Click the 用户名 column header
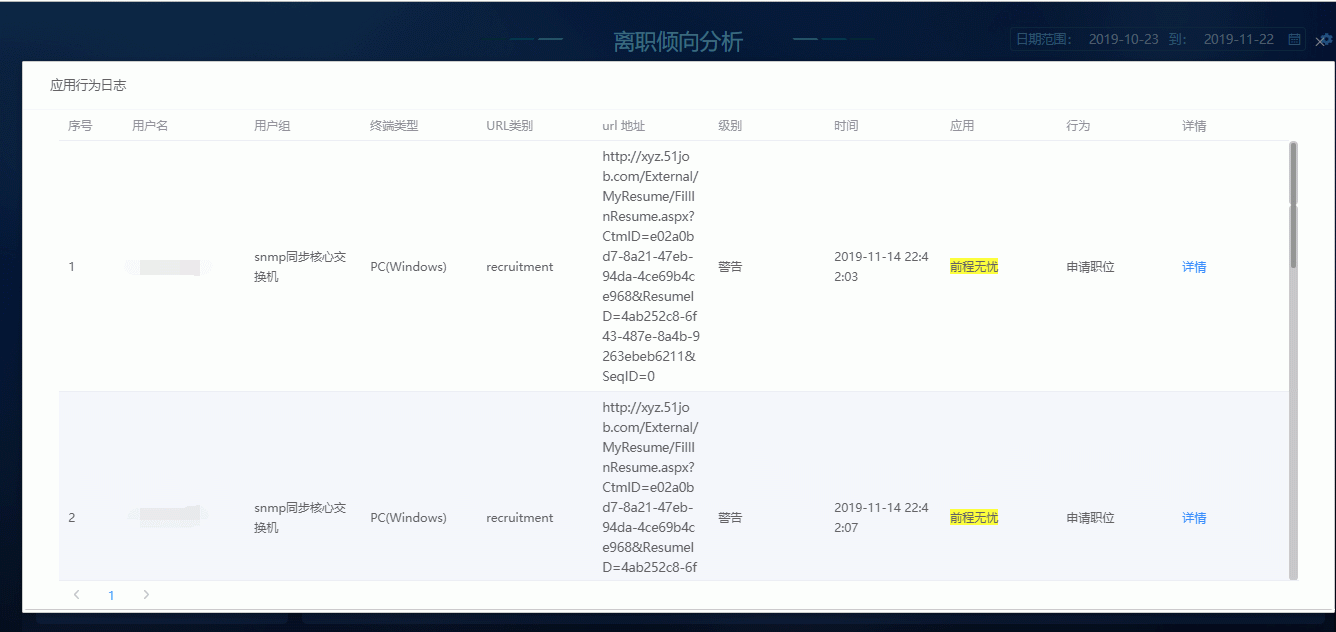1336x632 pixels. [150, 126]
